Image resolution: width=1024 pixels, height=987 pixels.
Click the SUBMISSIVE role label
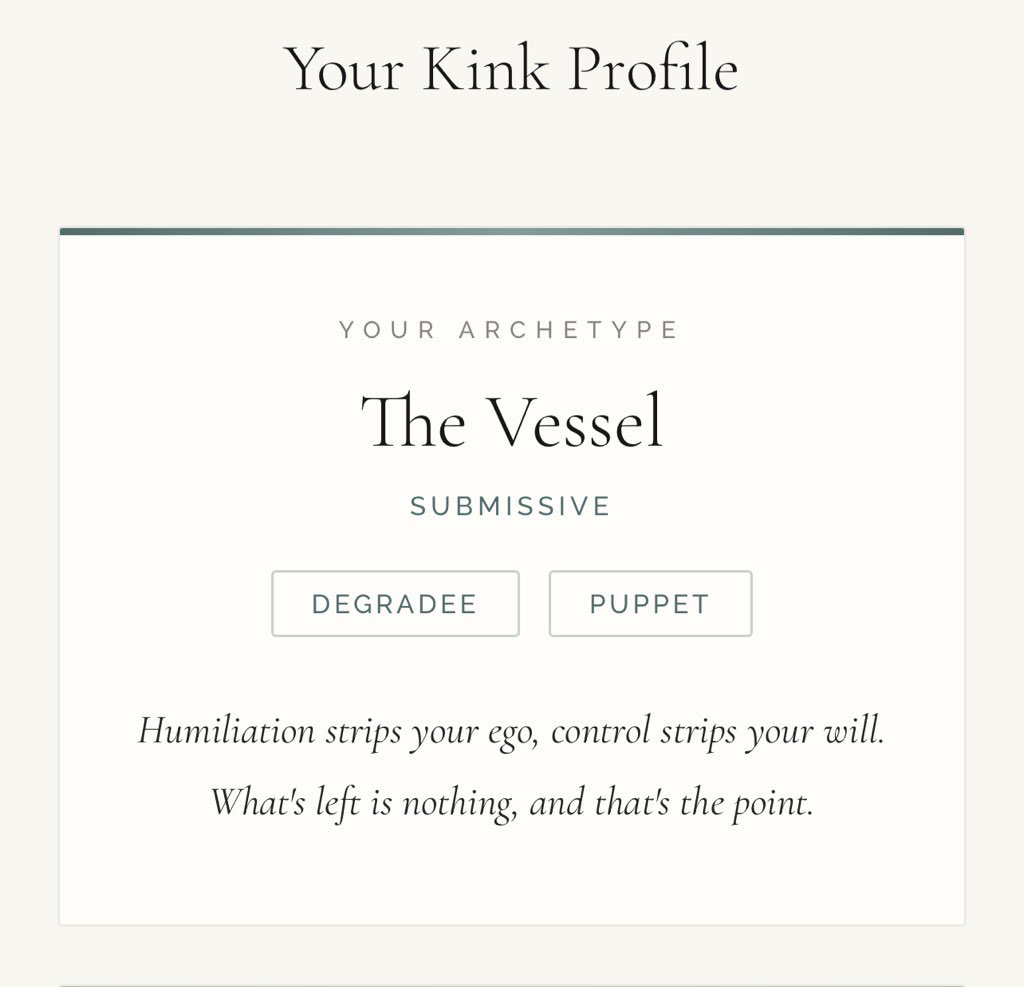click(x=511, y=507)
